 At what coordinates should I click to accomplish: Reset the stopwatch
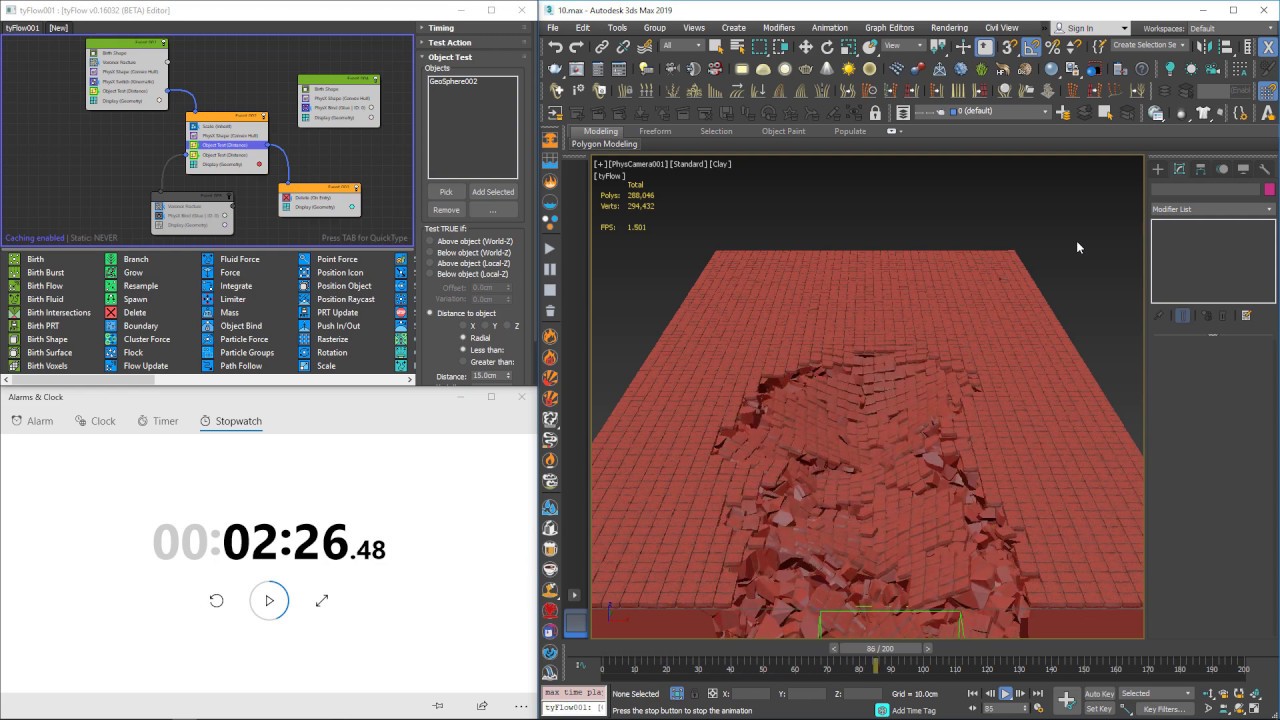coord(216,601)
